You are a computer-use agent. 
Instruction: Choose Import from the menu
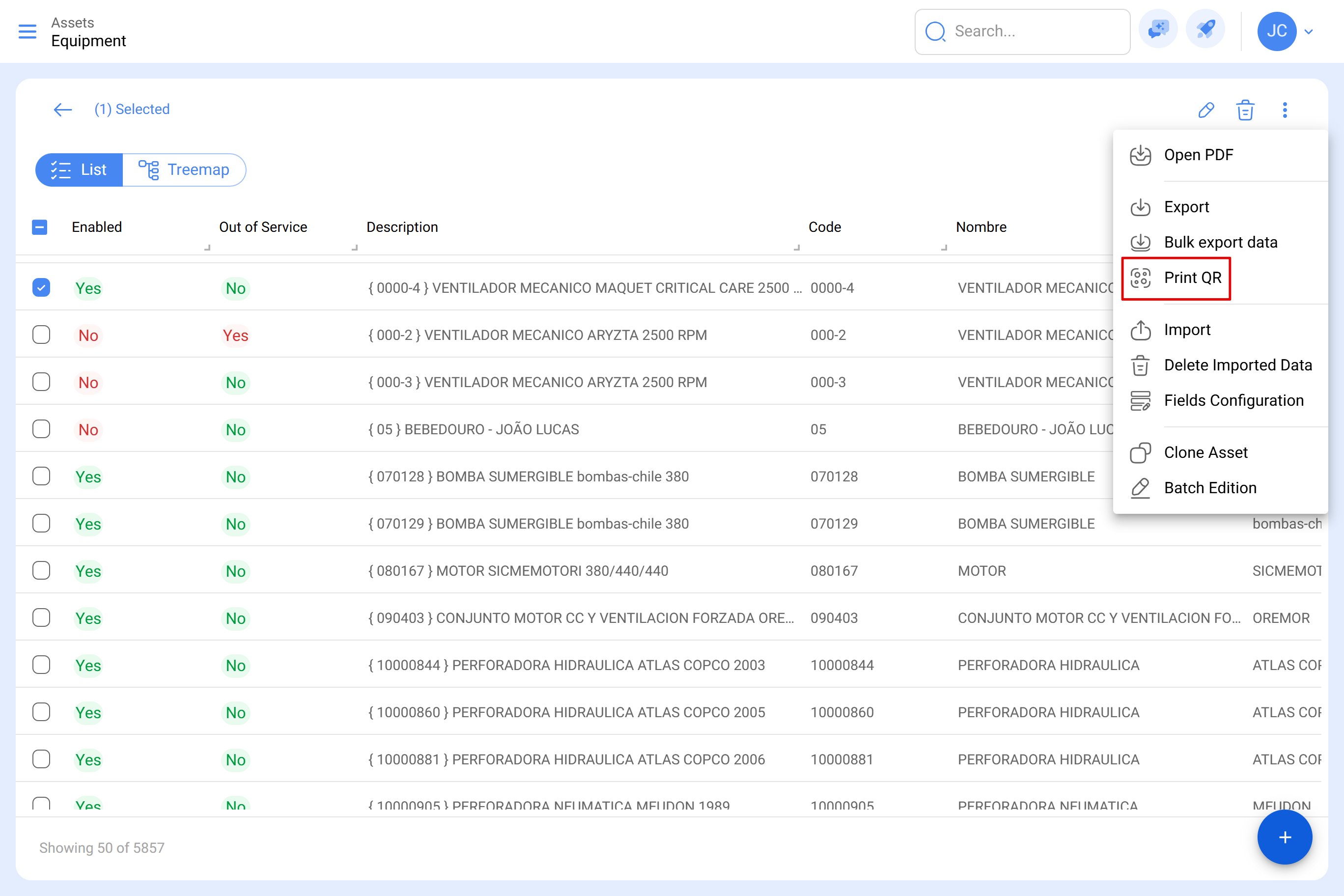(x=1220, y=330)
